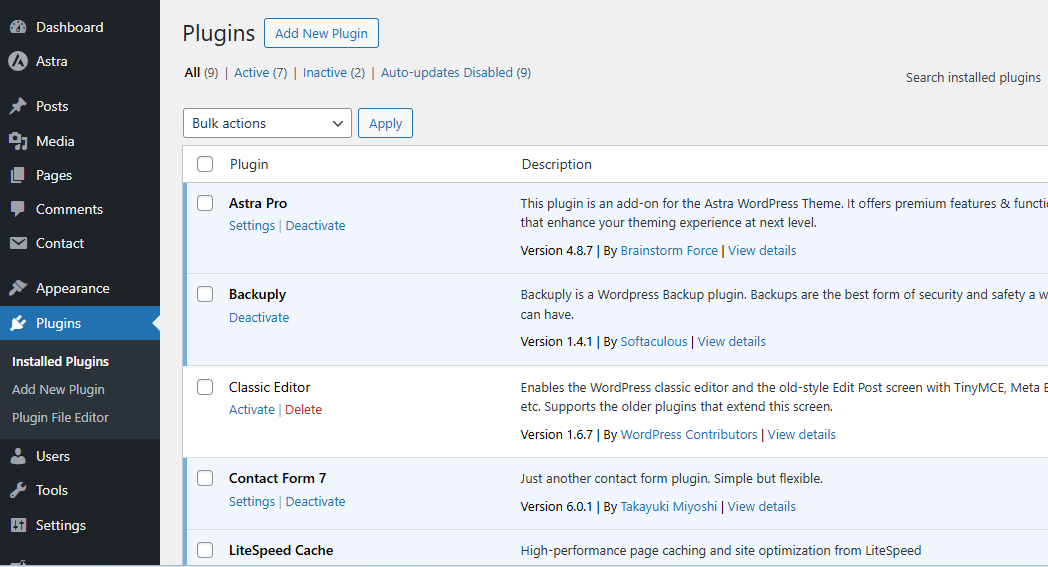
Task: View details for Contact Form 7
Action: 762,507
